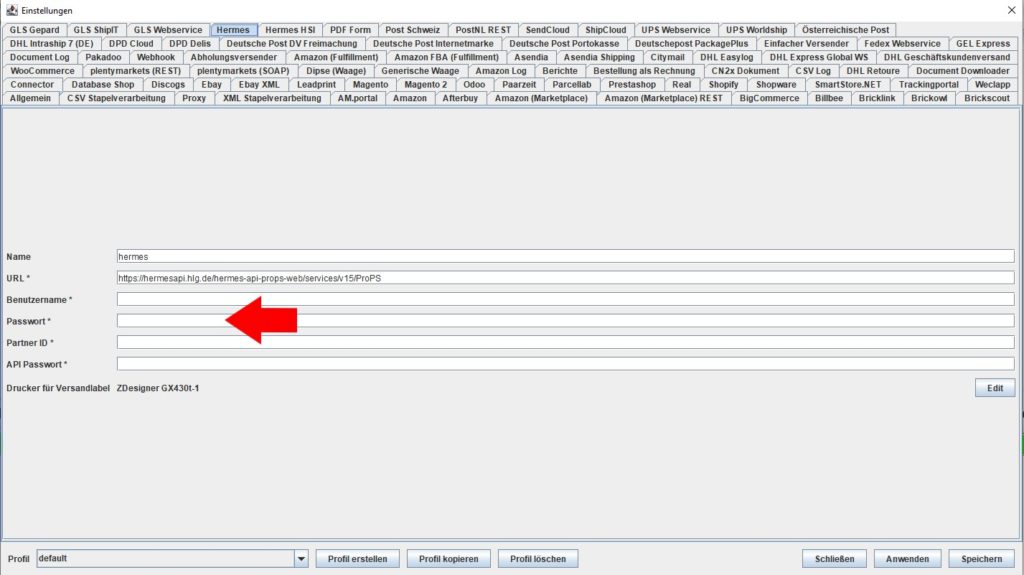Click into the Name input field
Viewport: 1024px width, 575px height.
pos(566,257)
